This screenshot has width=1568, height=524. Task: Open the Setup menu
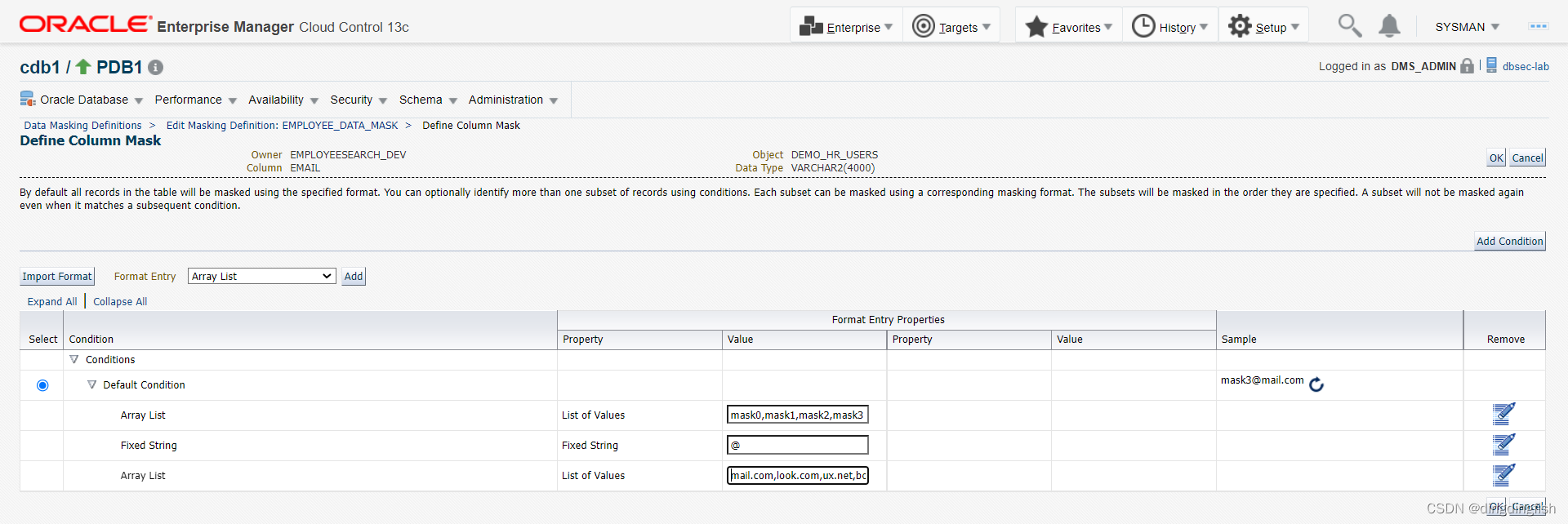[x=1263, y=26]
